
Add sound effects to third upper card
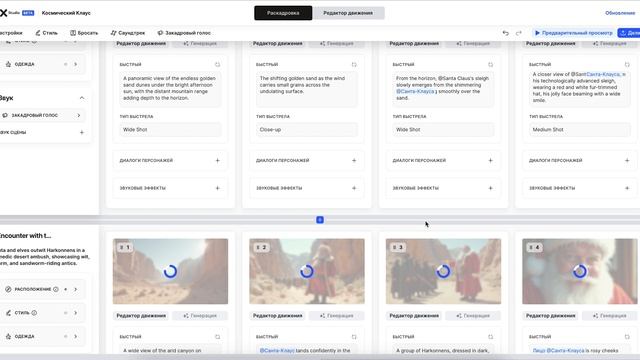[490, 188]
